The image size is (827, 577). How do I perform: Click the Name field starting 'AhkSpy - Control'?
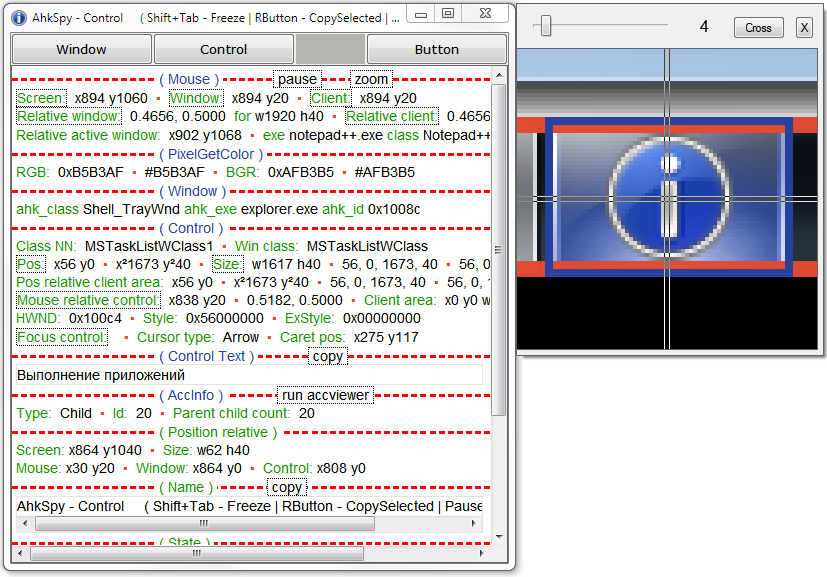[249, 506]
